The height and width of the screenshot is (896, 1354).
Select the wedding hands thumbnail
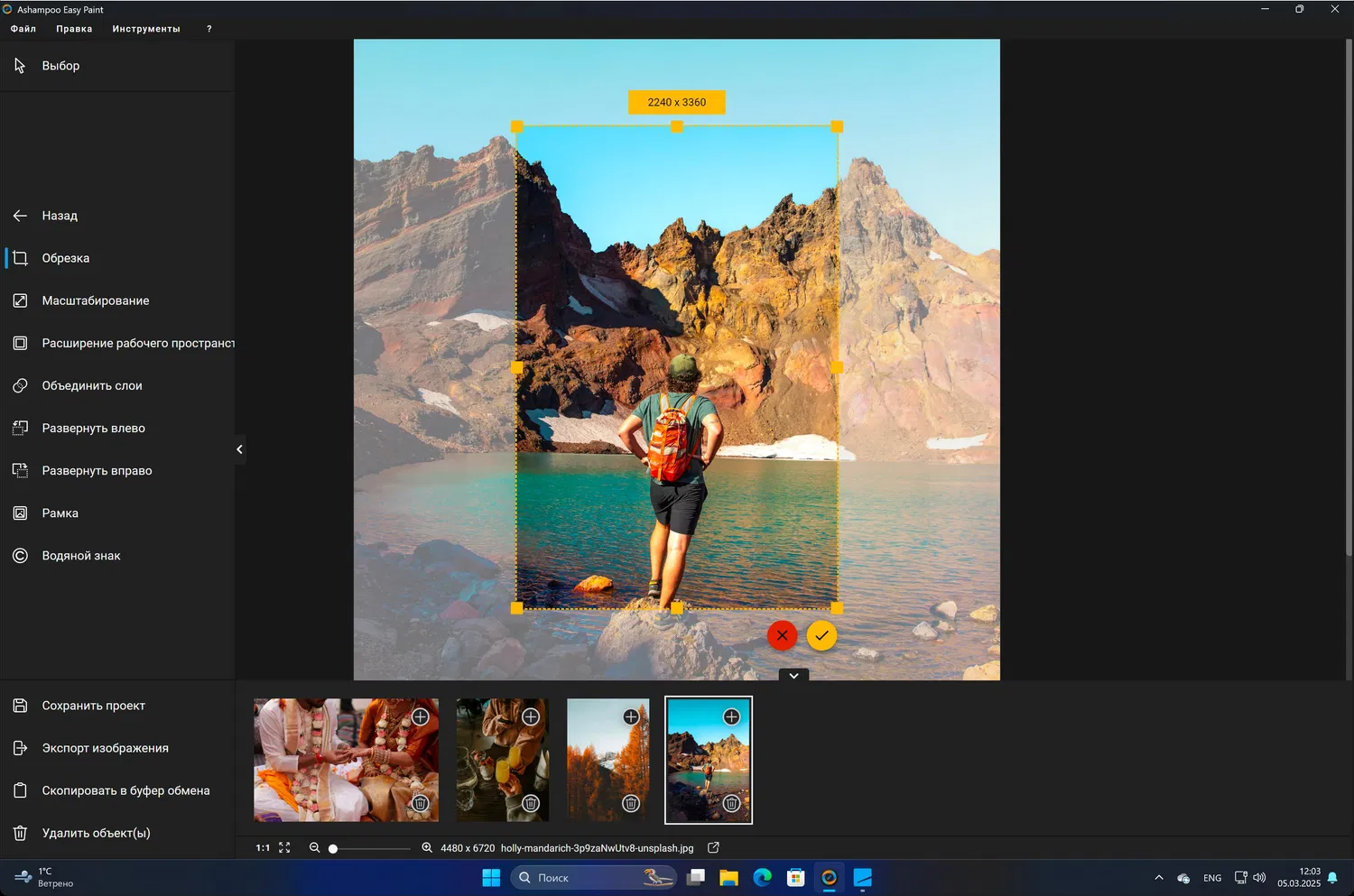point(346,760)
